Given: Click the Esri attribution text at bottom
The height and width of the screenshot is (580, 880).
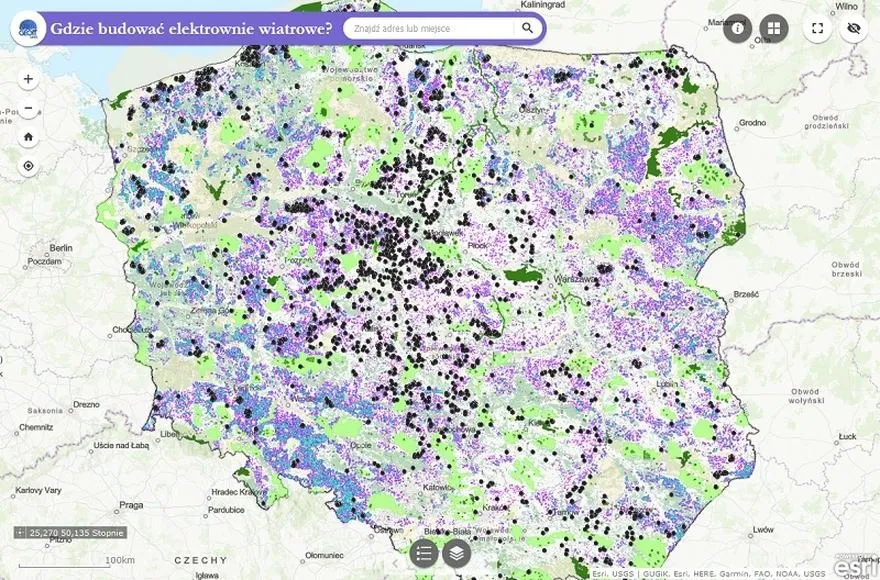Looking at the screenshot, I should coord(709,574).
